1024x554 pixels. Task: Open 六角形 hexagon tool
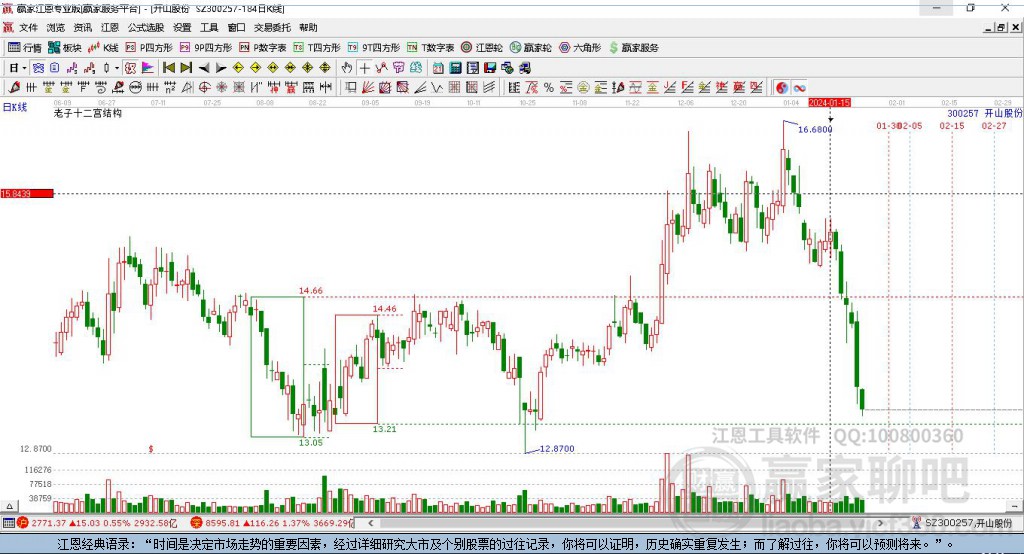[x=580, y=48]
